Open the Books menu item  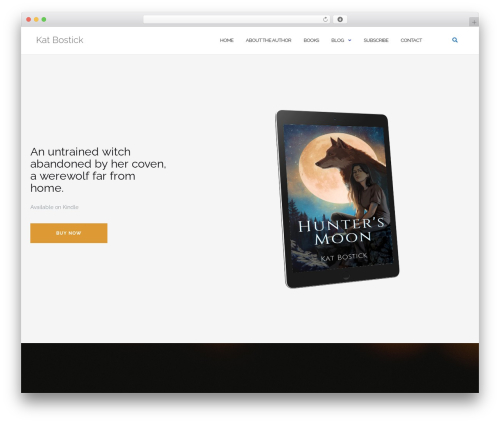tap(311, 40)
